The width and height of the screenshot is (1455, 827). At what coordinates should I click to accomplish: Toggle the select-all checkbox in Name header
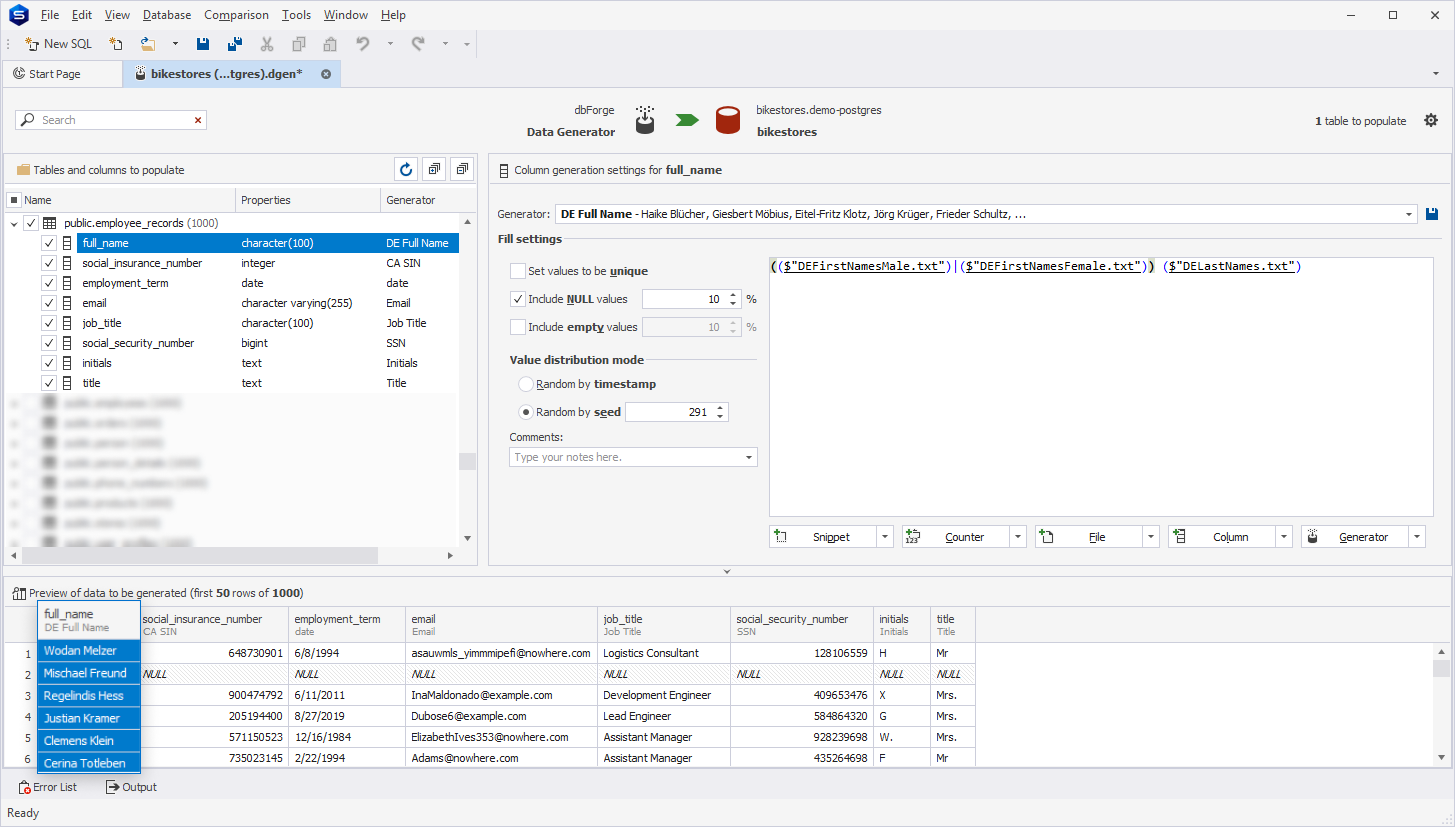(14, 200)
